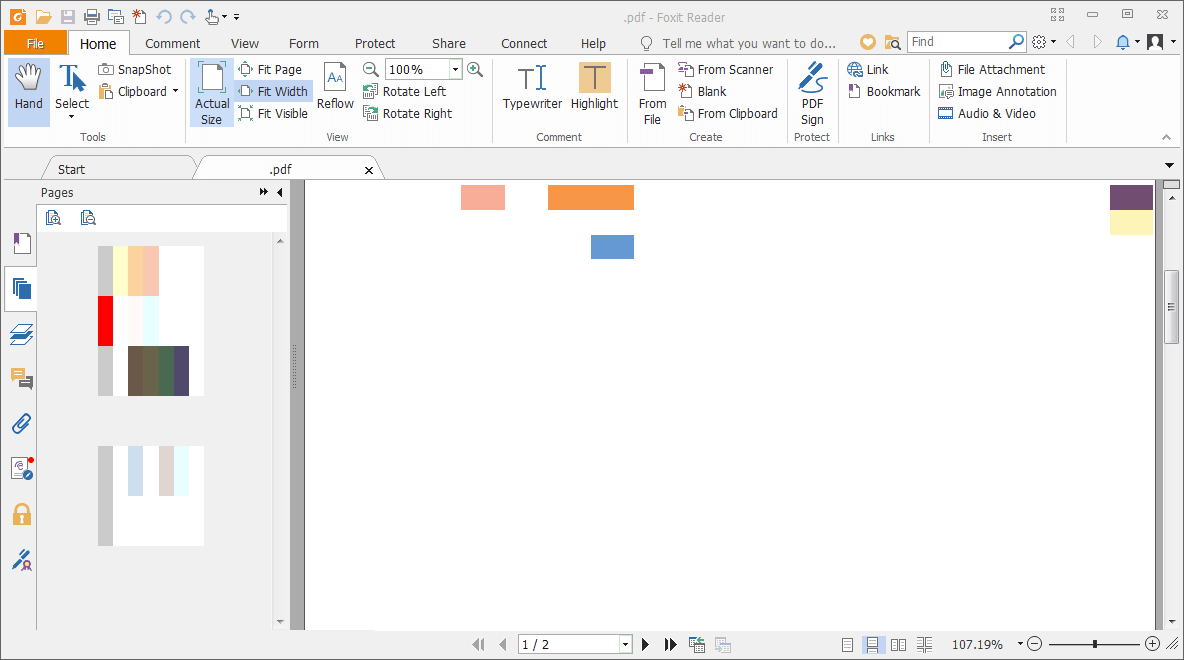Close the .pdf document tab
Image resolution: width=1184 pixels, height=660 pixels.
[368, 170]
